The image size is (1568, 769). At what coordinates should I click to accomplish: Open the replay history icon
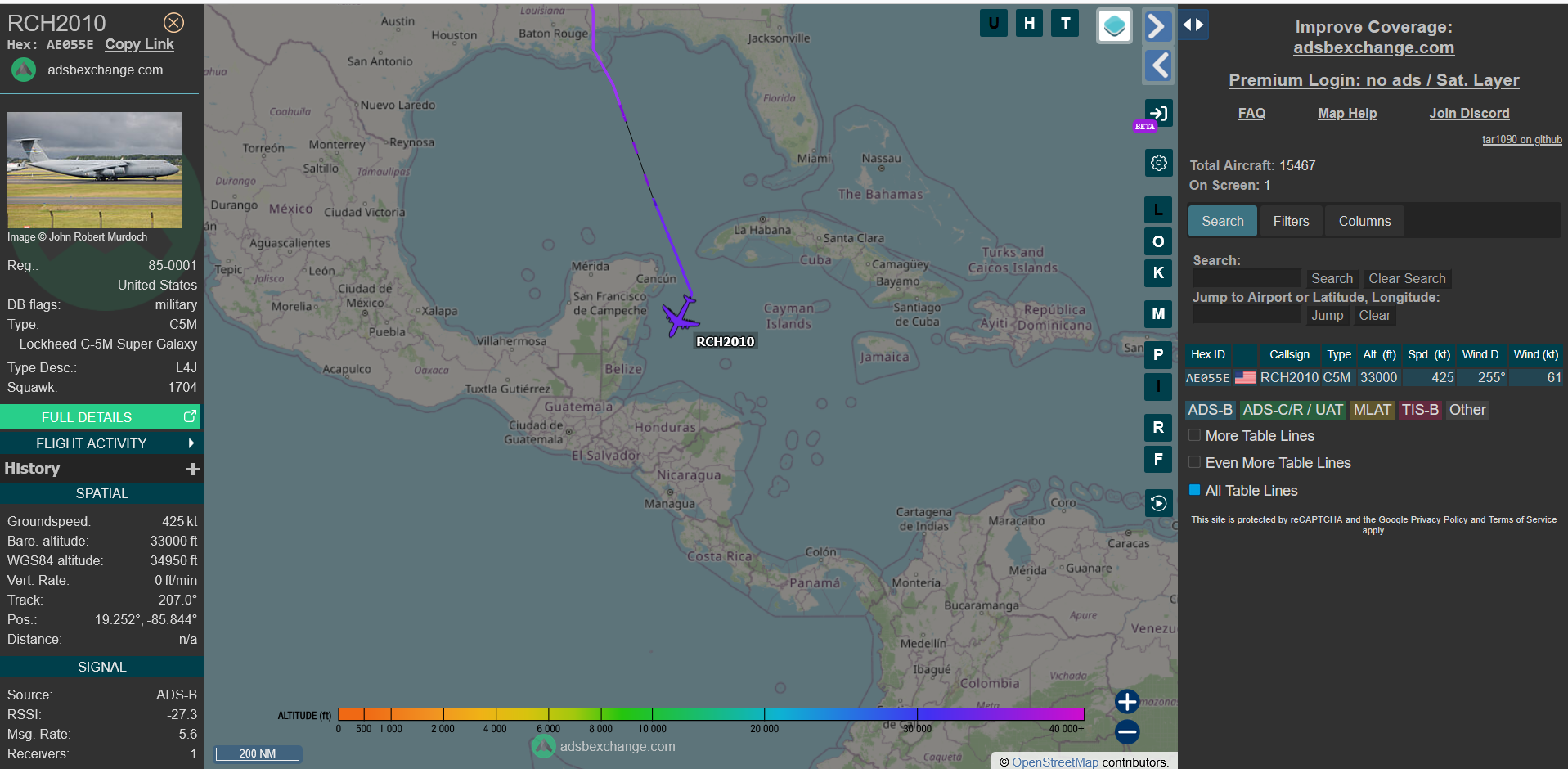1158,502
